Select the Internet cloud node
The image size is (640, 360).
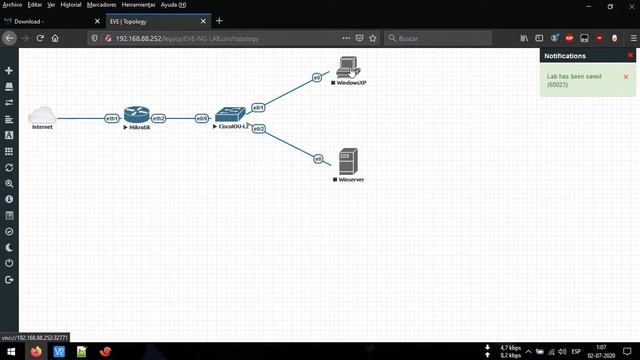tap(42, 115)
